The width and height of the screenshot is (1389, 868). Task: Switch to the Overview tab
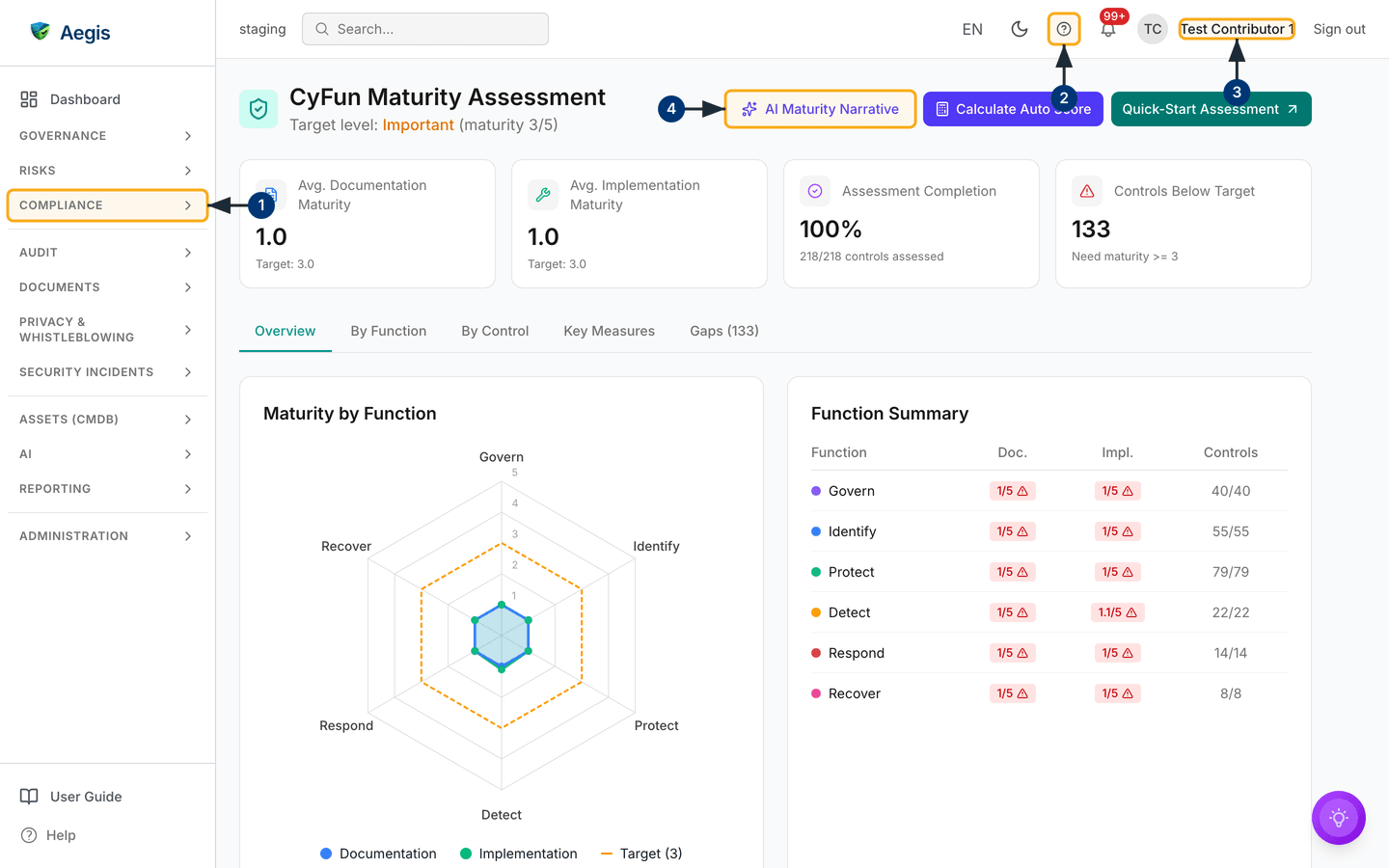tap(286, 331)
